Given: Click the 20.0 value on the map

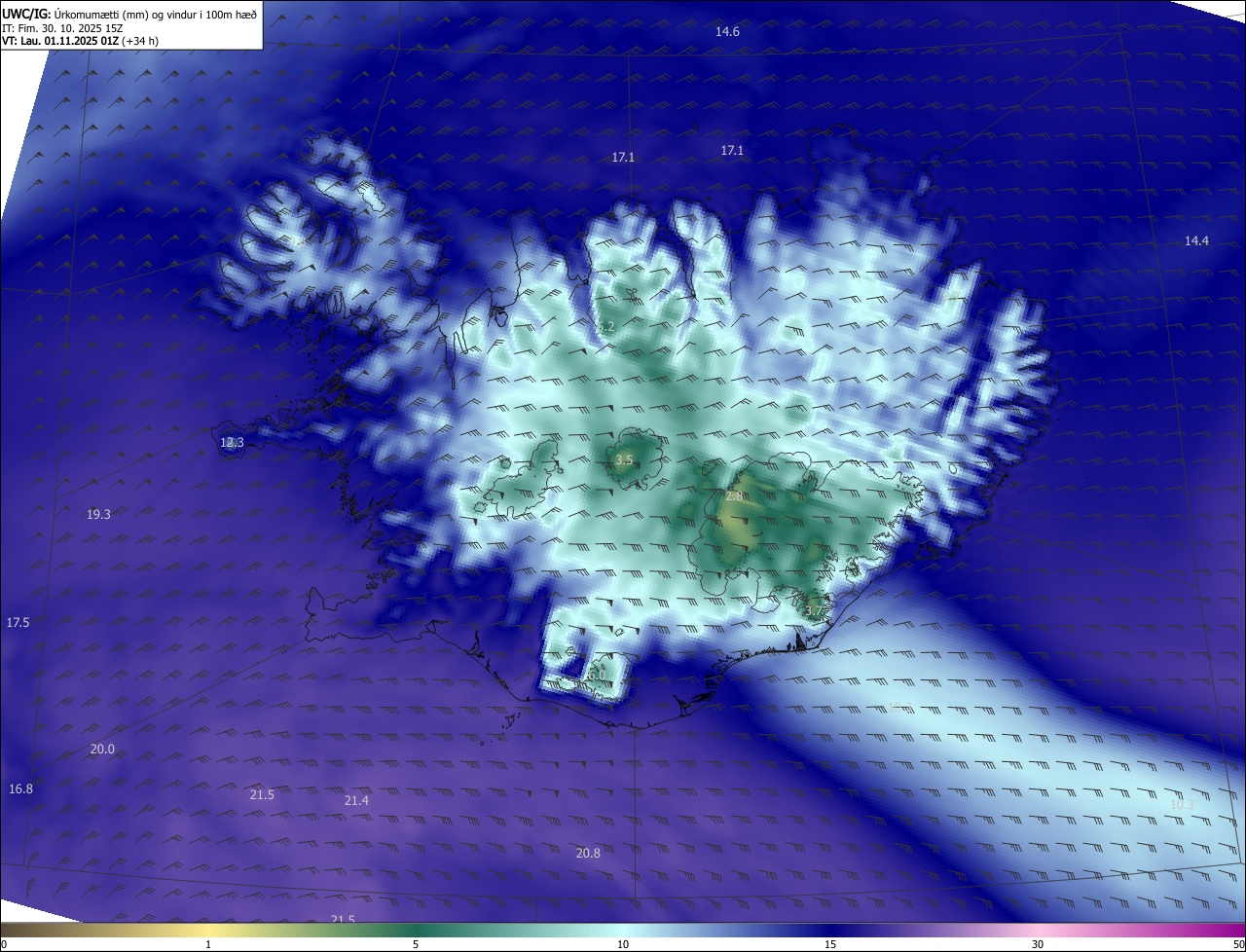Looking at the screenshot, I should click(x=102, y=750).
